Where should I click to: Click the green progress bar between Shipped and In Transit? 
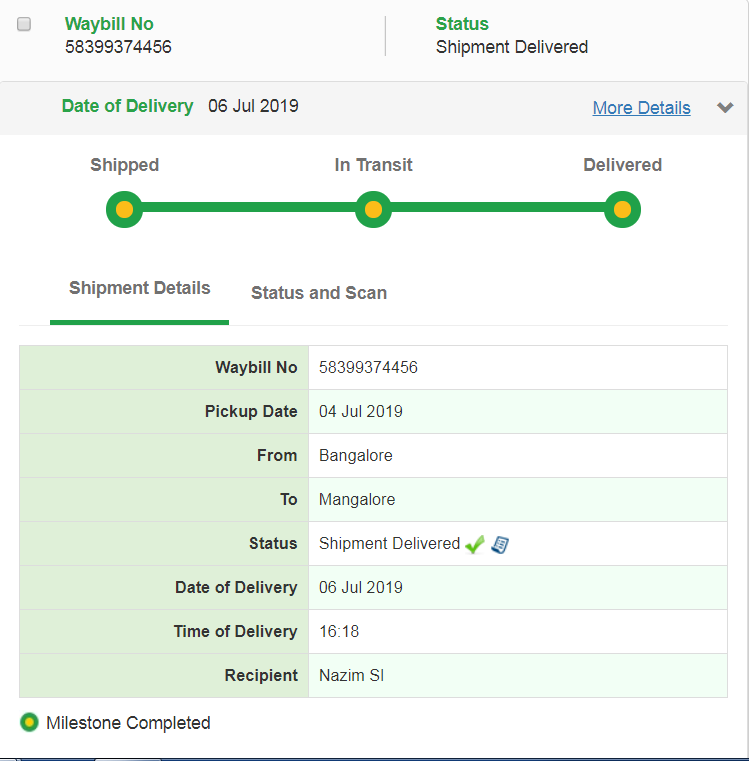(x=248, y=210)
